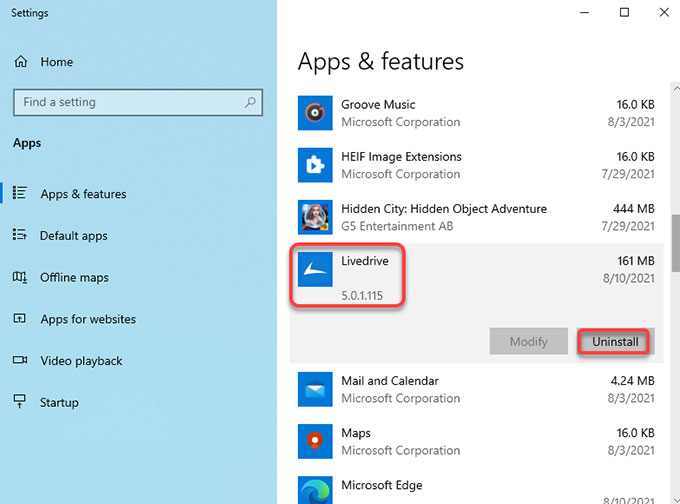Uninstall the Livedrive app
This screenshot has height=504, width=680.
pos(615,342)
